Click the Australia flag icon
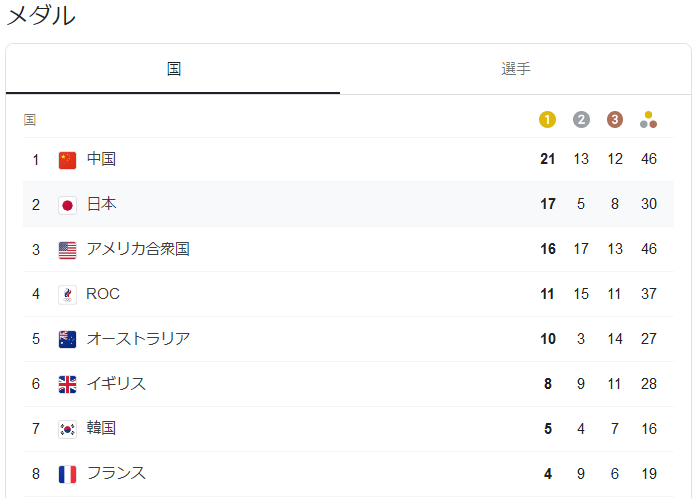This screenshot has width=692, height=498. click(67, 339)
